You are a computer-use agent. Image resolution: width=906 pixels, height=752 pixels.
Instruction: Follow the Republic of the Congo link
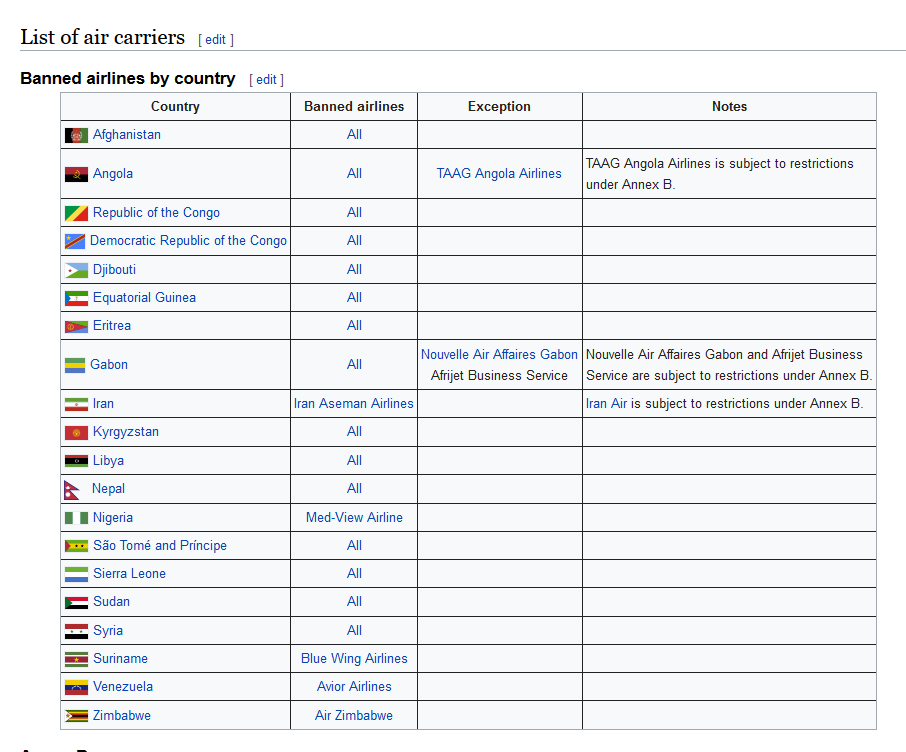pyautogui.click(x=156, y=213)
